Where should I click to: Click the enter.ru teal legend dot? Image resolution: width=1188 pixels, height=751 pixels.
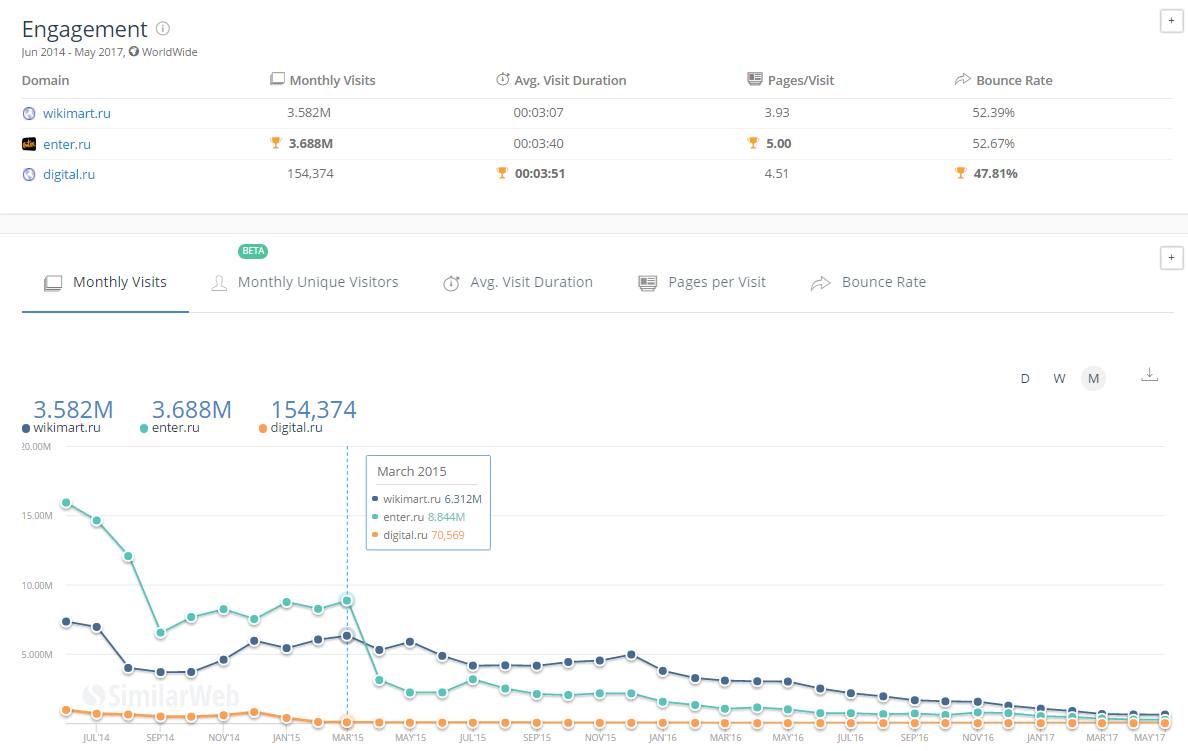tap(144, 428)
